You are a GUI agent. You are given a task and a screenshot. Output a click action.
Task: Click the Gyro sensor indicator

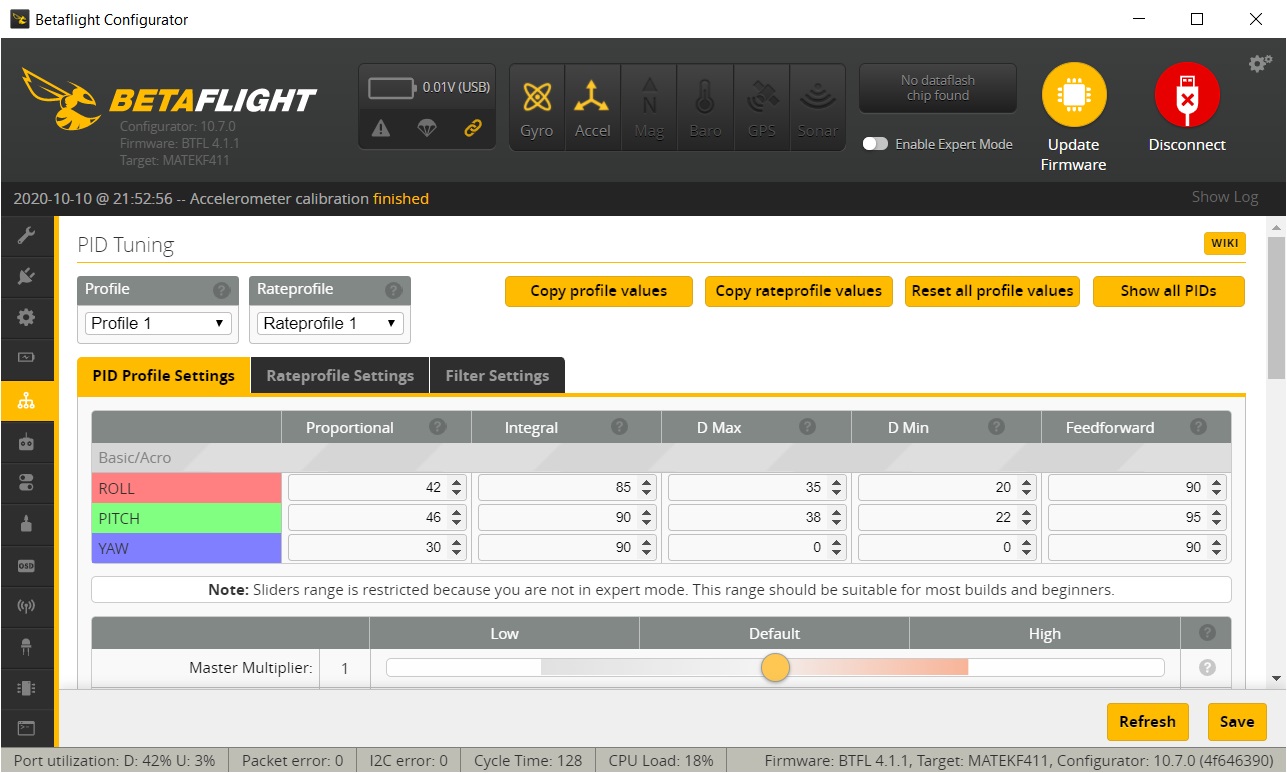(x=537, y=107)
